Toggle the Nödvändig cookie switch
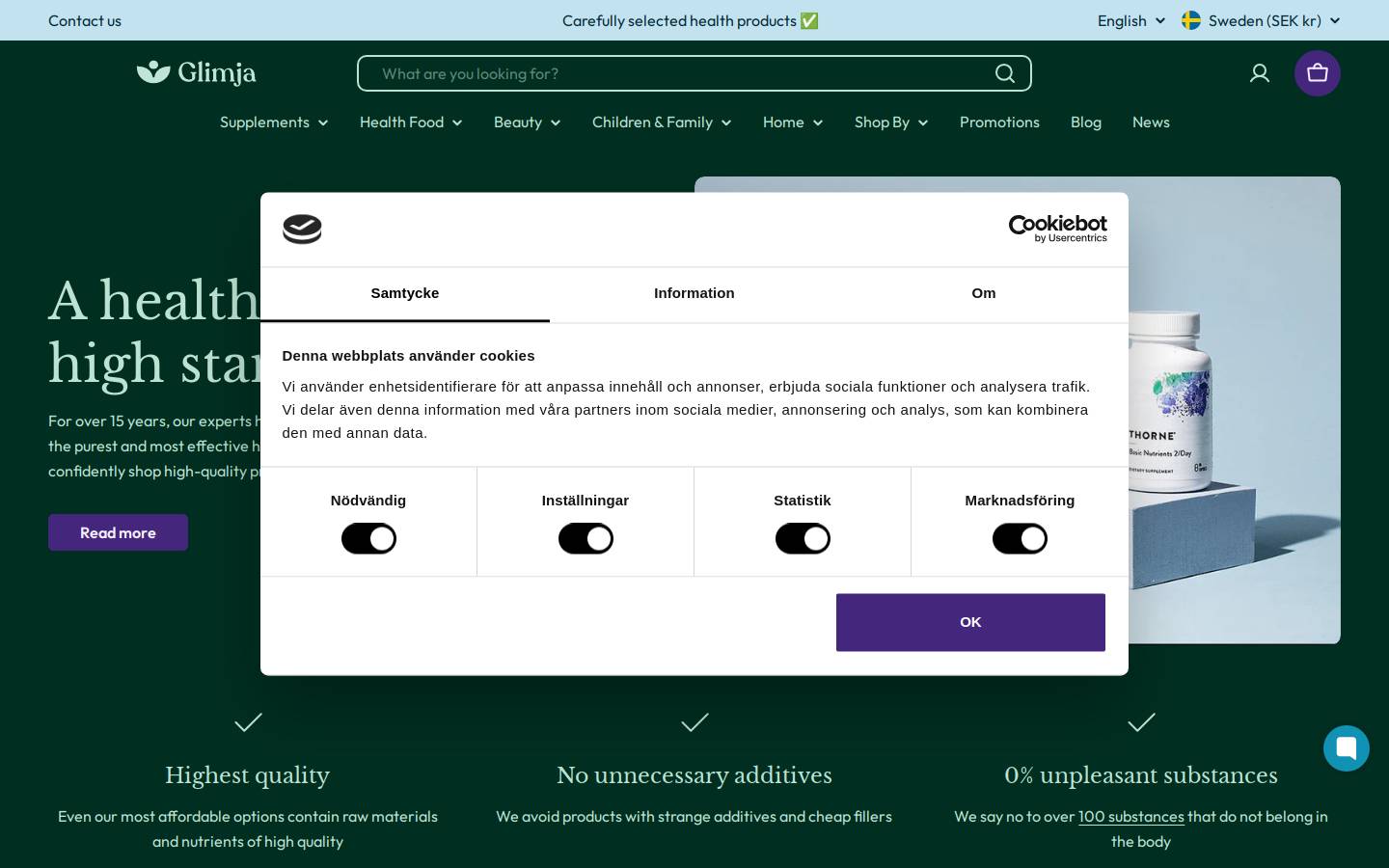Screen dimensions: 1389x868 [x=368, y=538]
